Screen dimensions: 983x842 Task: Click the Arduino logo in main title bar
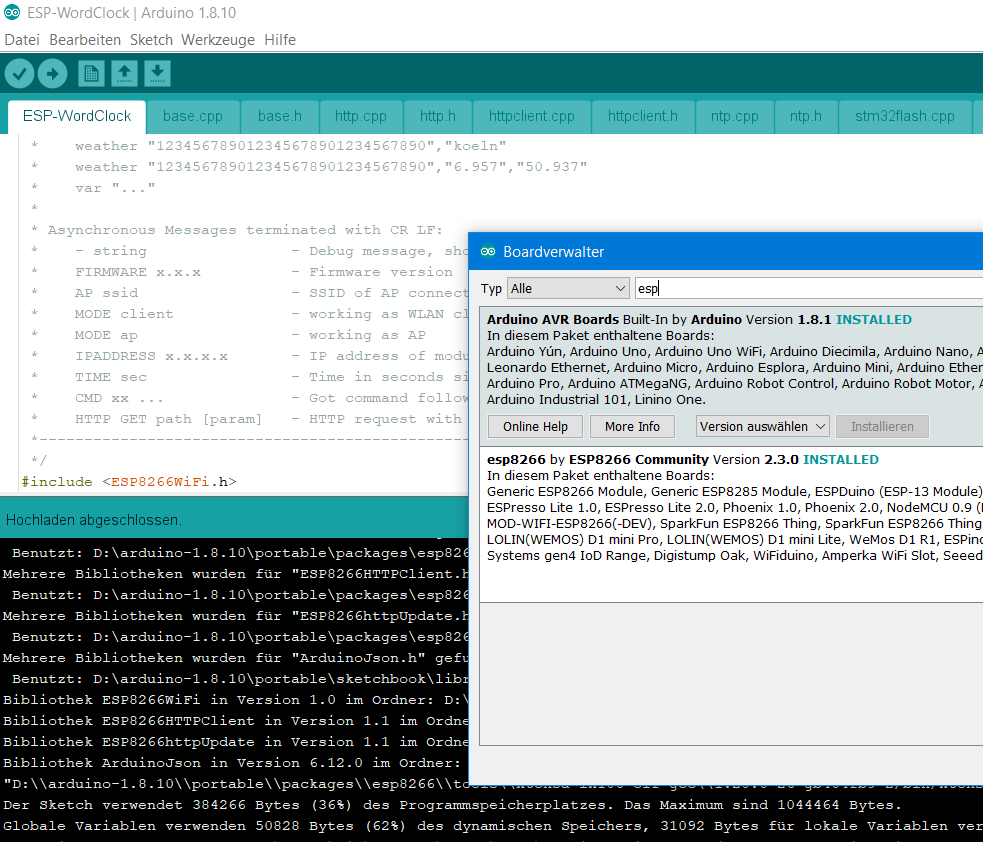[12, 13]
